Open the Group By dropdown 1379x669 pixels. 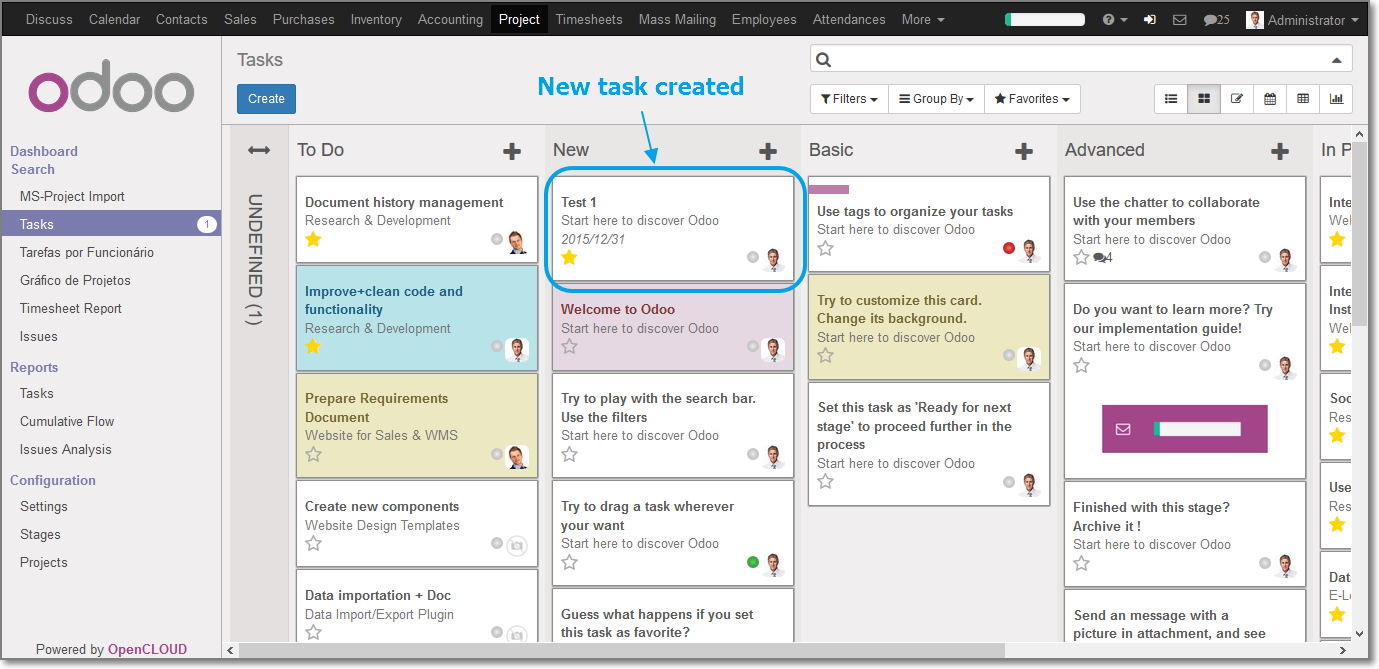936,99
